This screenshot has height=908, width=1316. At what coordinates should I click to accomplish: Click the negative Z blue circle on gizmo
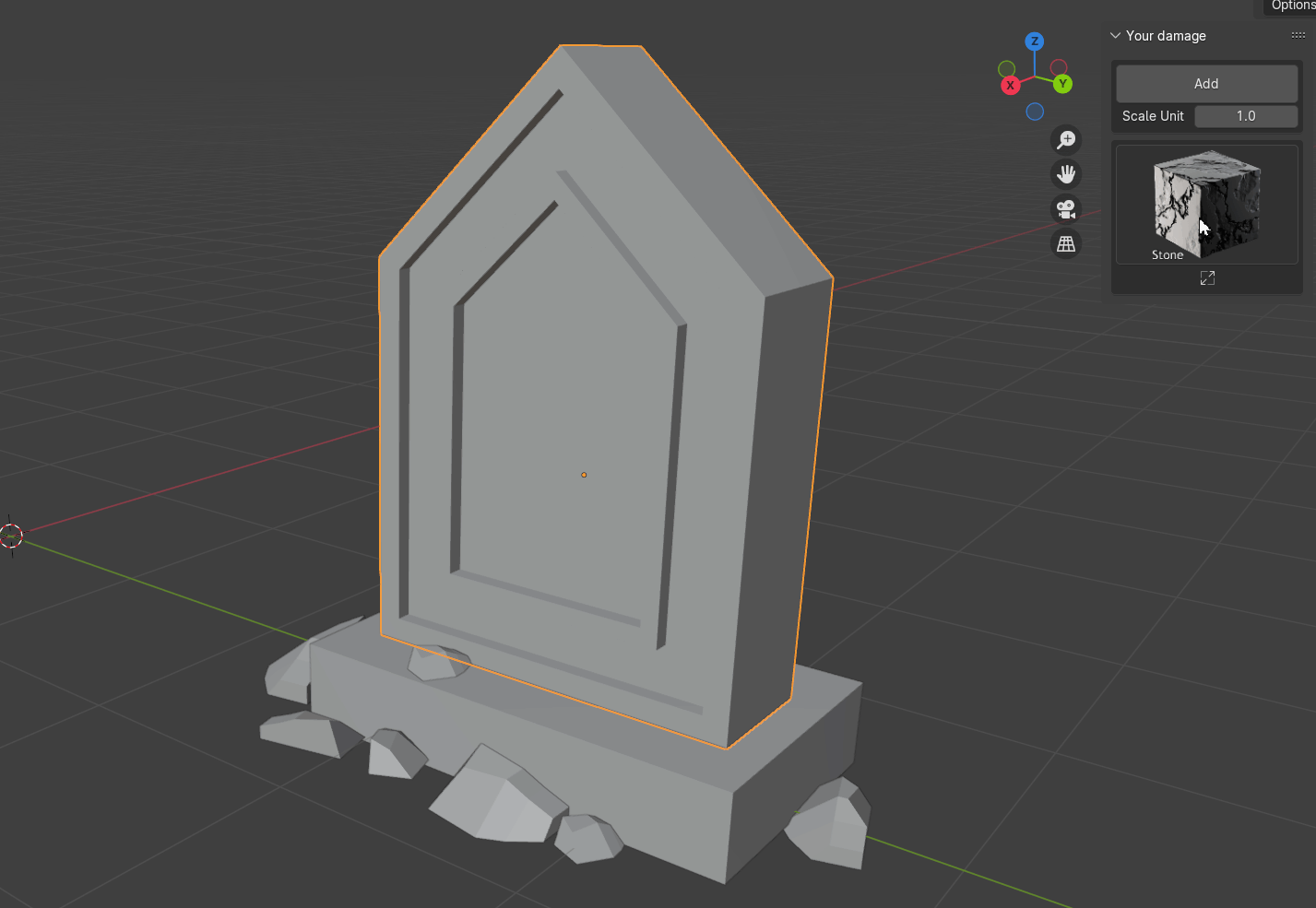pos(1035,112)
